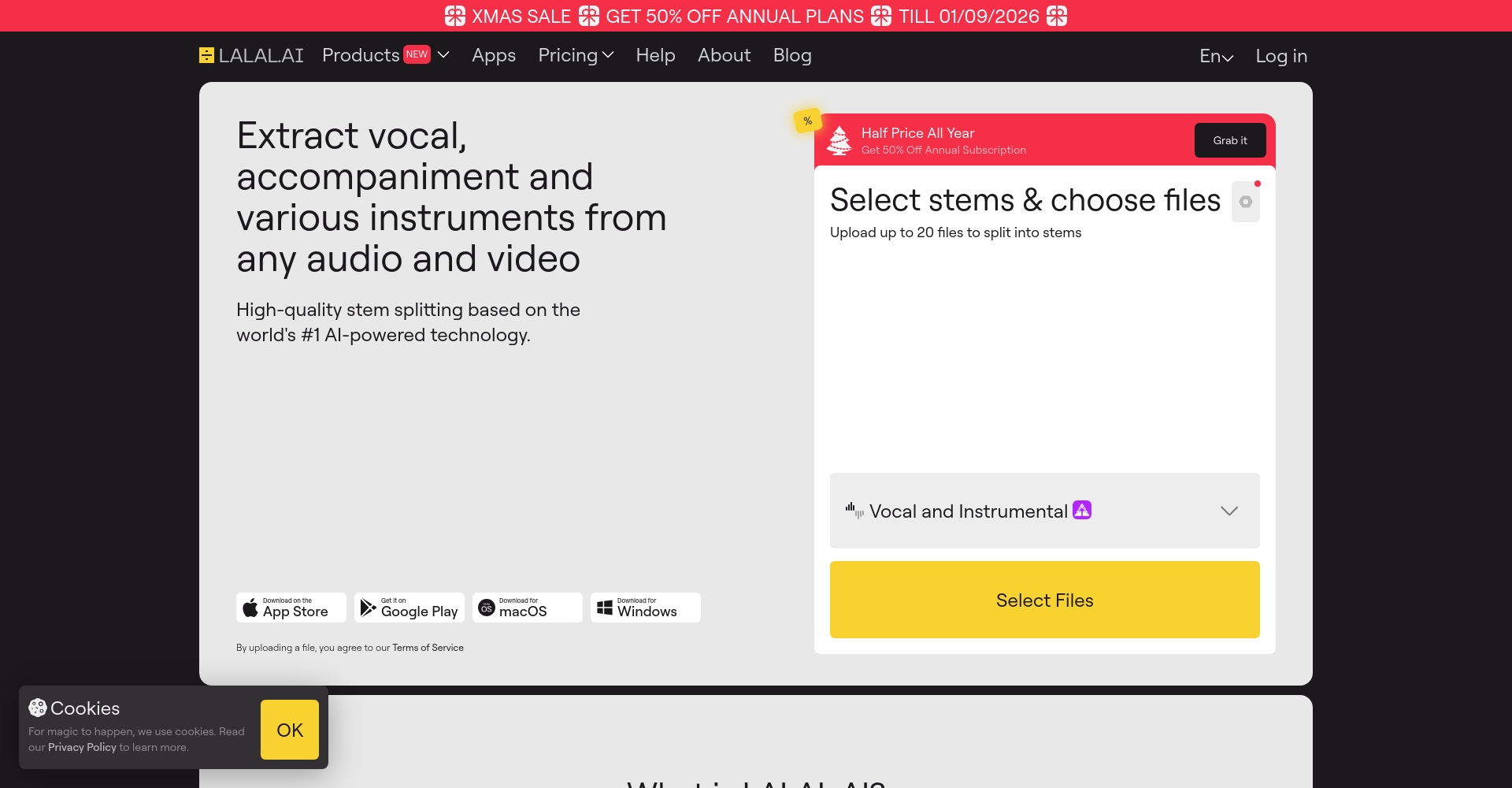
Task: Download the macOS app via badge
Action: tap(528, 608)
